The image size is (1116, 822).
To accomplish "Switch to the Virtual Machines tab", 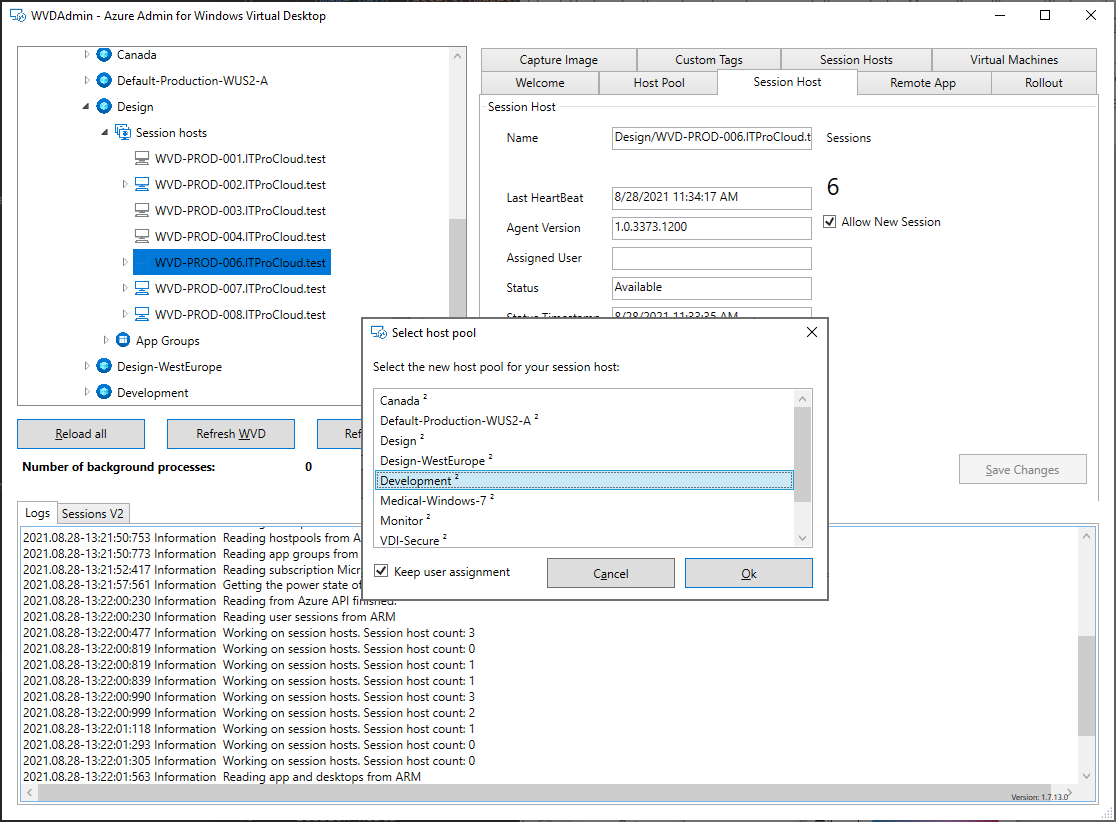I will 1014,60.
